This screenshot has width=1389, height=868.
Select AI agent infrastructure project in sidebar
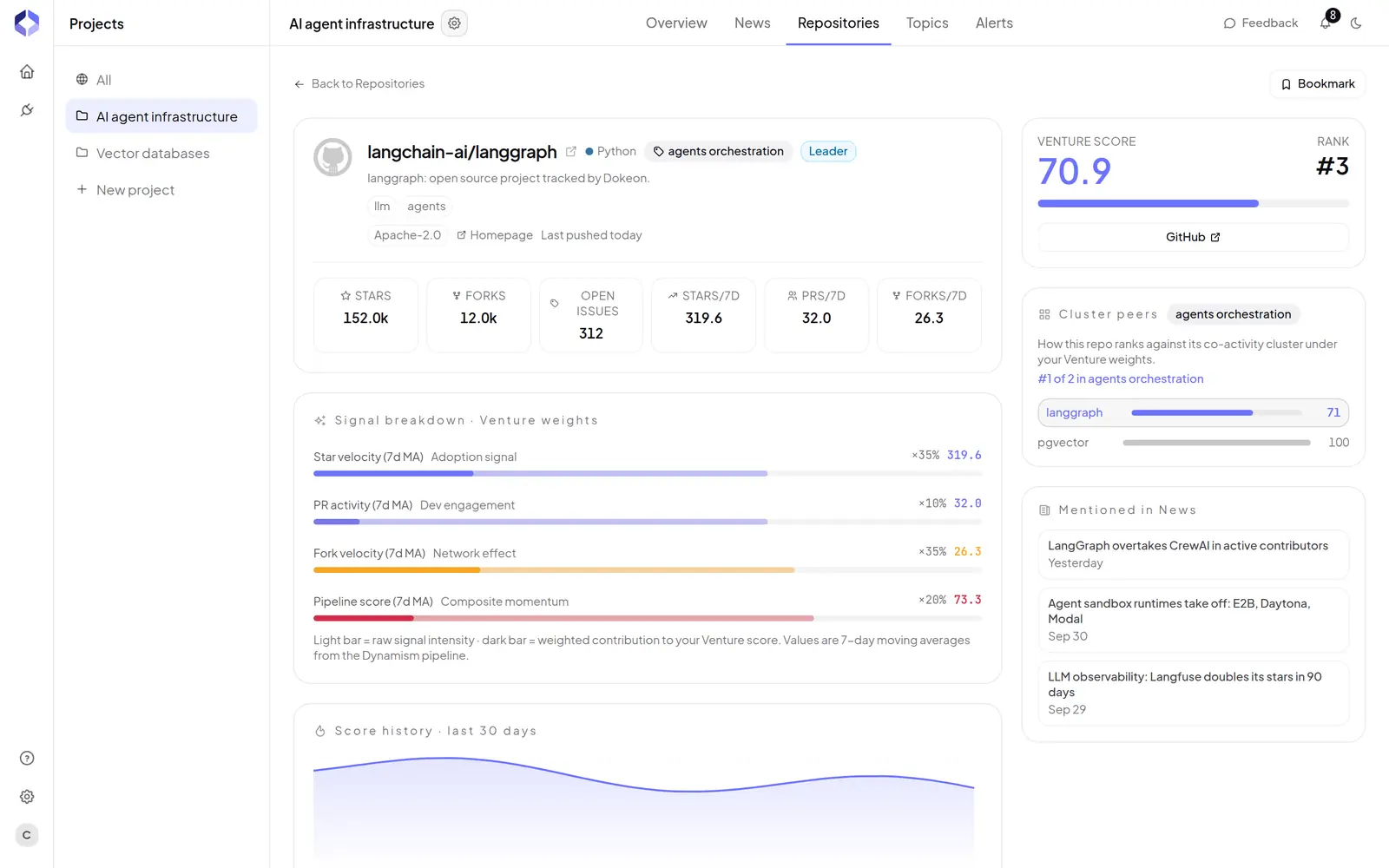[x=161, y=116]
